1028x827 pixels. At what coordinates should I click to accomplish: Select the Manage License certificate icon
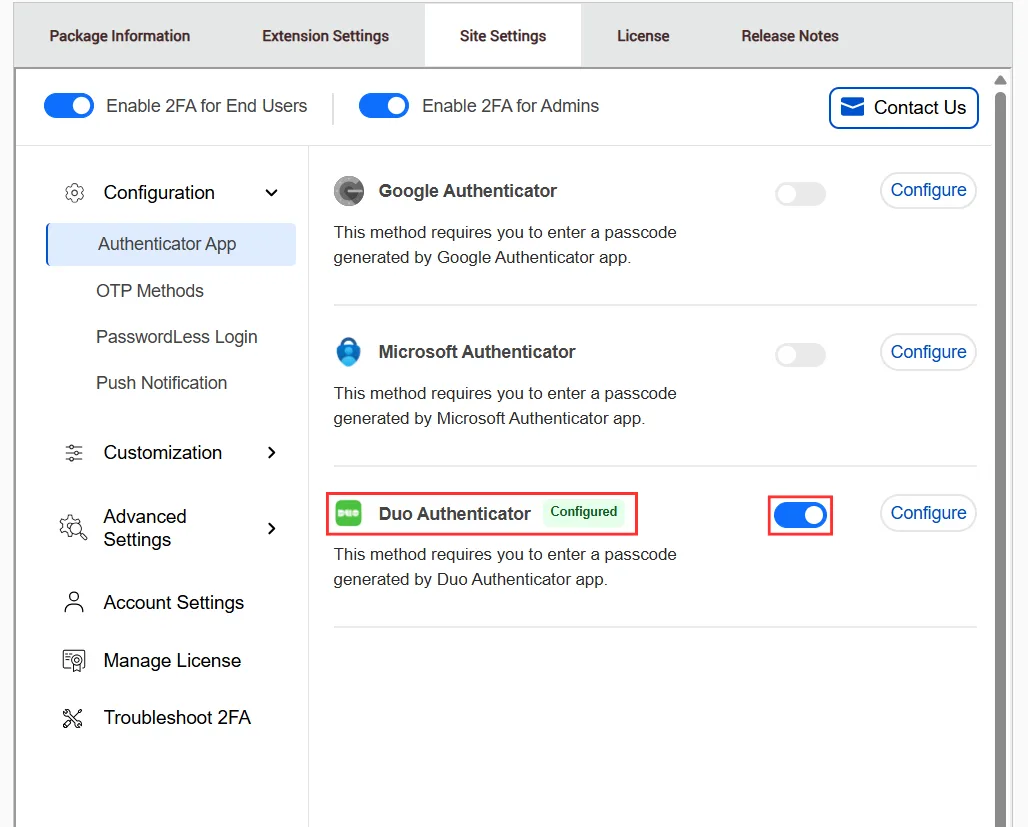(72, 660)
